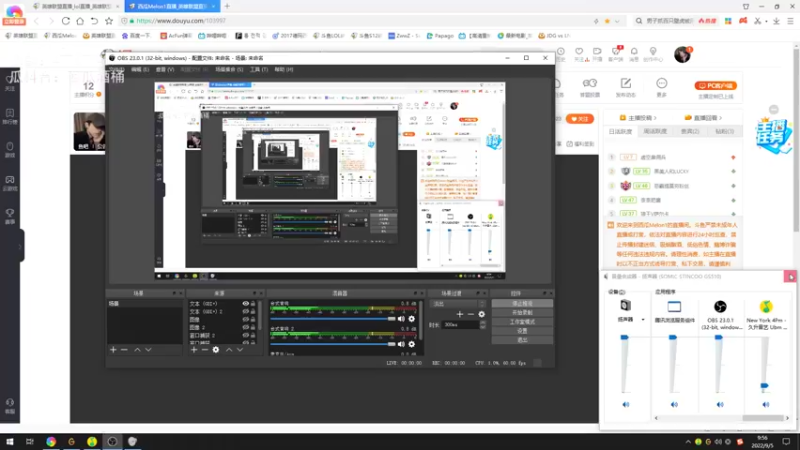Add a new scene in OBS Scenes panel

(x=113, y=350)
